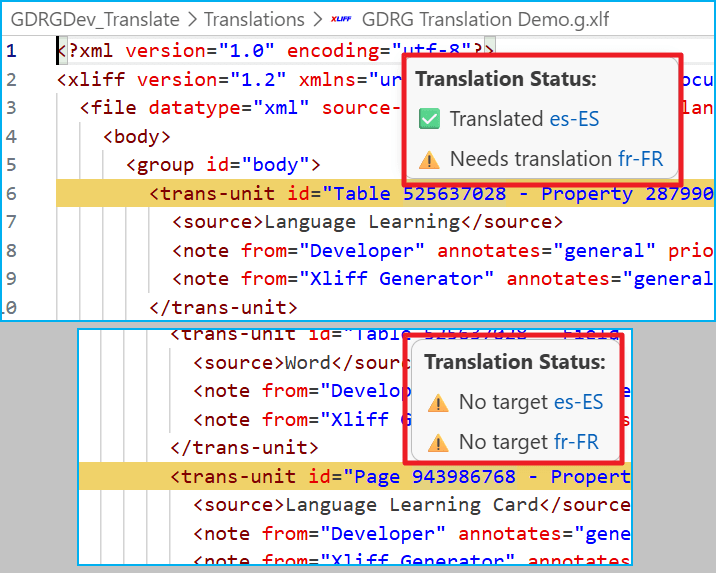Click chevron after Translations breadcrumb

point(319,19)
